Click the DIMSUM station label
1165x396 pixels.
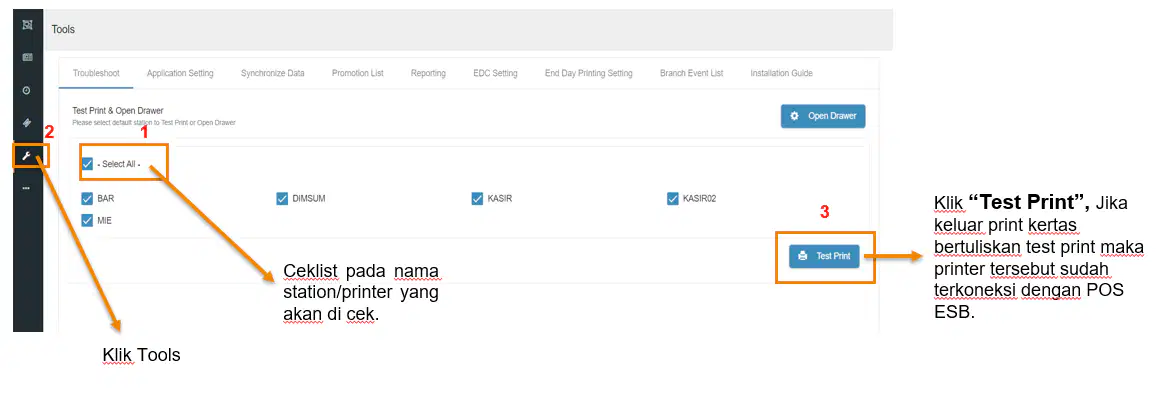click(309, 198)
